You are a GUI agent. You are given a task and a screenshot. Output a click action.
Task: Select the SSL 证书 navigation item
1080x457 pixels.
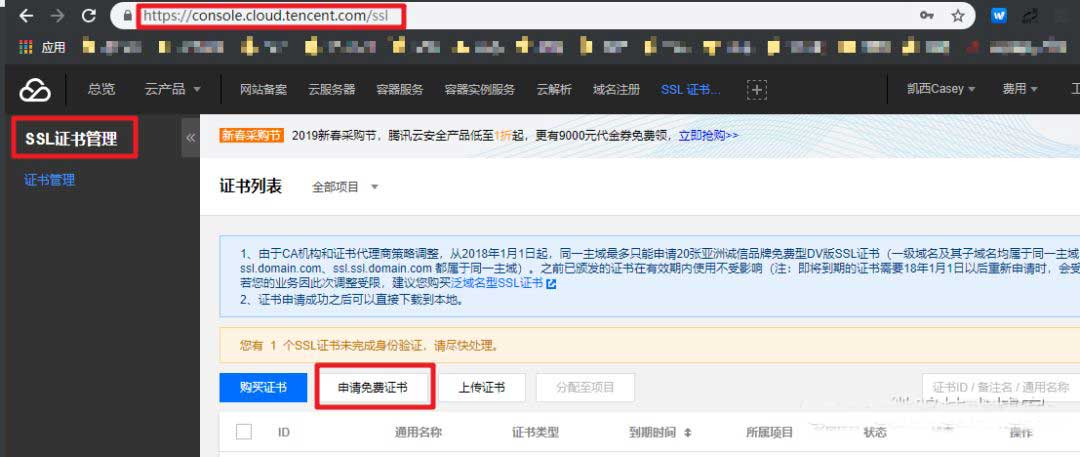691,90
